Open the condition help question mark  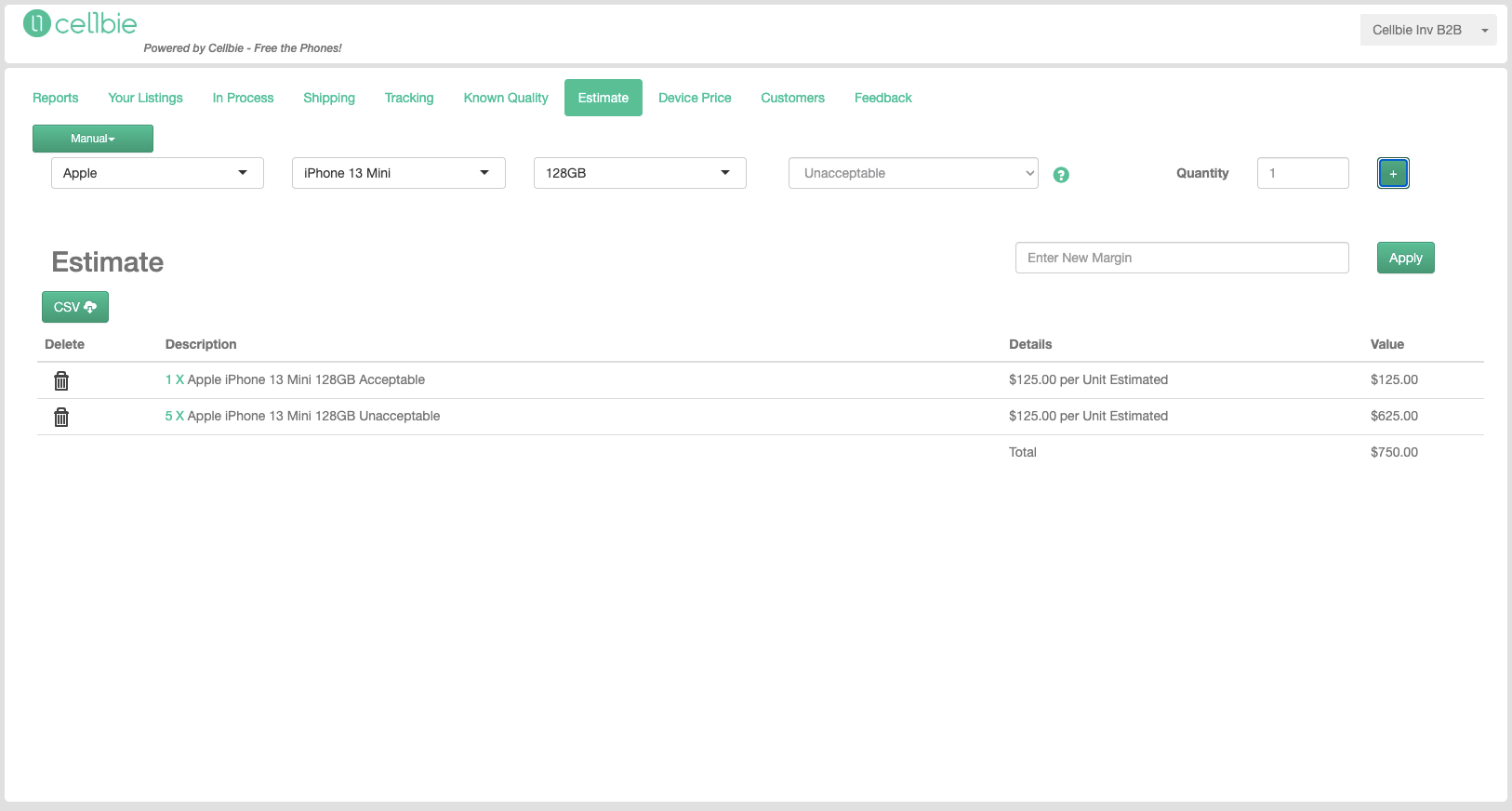[1061, 175]
